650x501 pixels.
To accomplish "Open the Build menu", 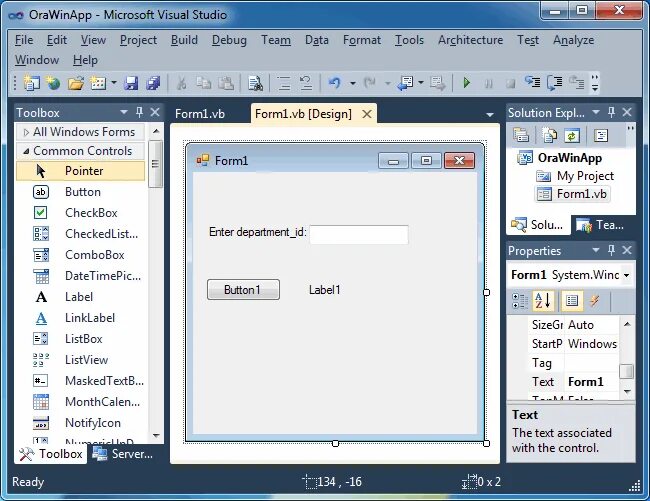I will (x=184, y=40).
